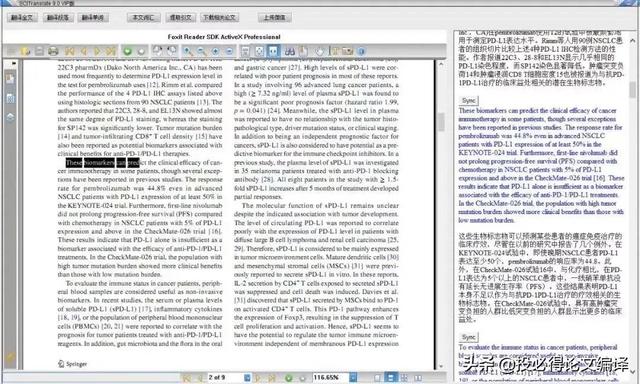Click the translation panel's vertical scrollbar
The width and height of the screenshot is (640, 384).
click(632, 204)
